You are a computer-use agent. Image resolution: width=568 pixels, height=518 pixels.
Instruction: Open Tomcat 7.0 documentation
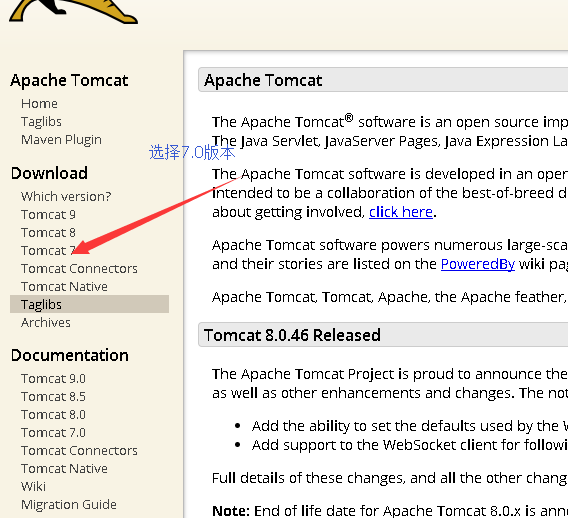tap(53, 433)
